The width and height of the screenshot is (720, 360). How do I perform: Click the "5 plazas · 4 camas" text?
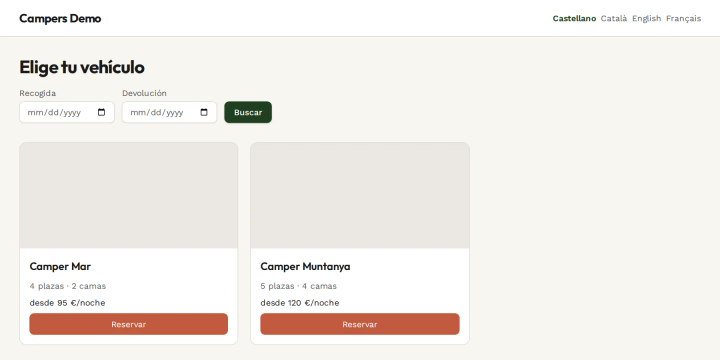coord(298,286)
